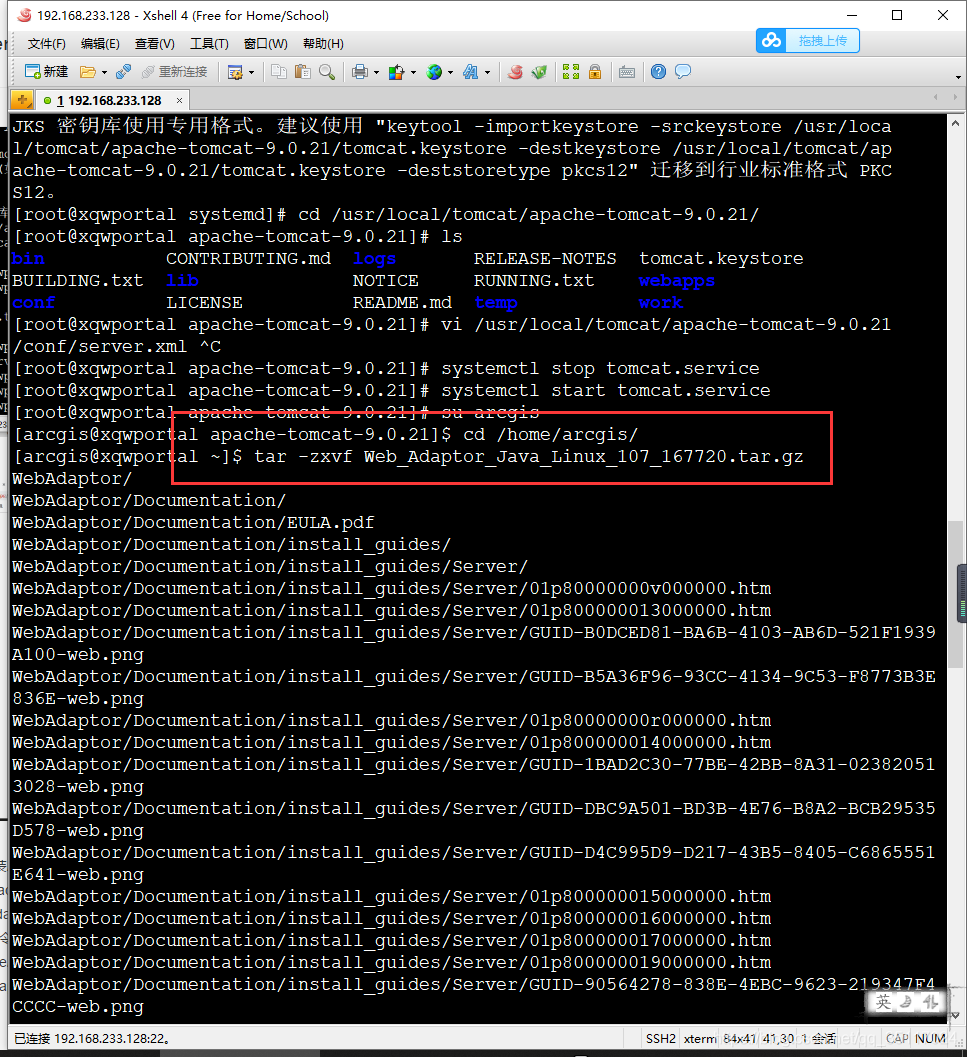Click the terminal scrollbar down arrow
967x1057 pixels.
(955, 1015)
